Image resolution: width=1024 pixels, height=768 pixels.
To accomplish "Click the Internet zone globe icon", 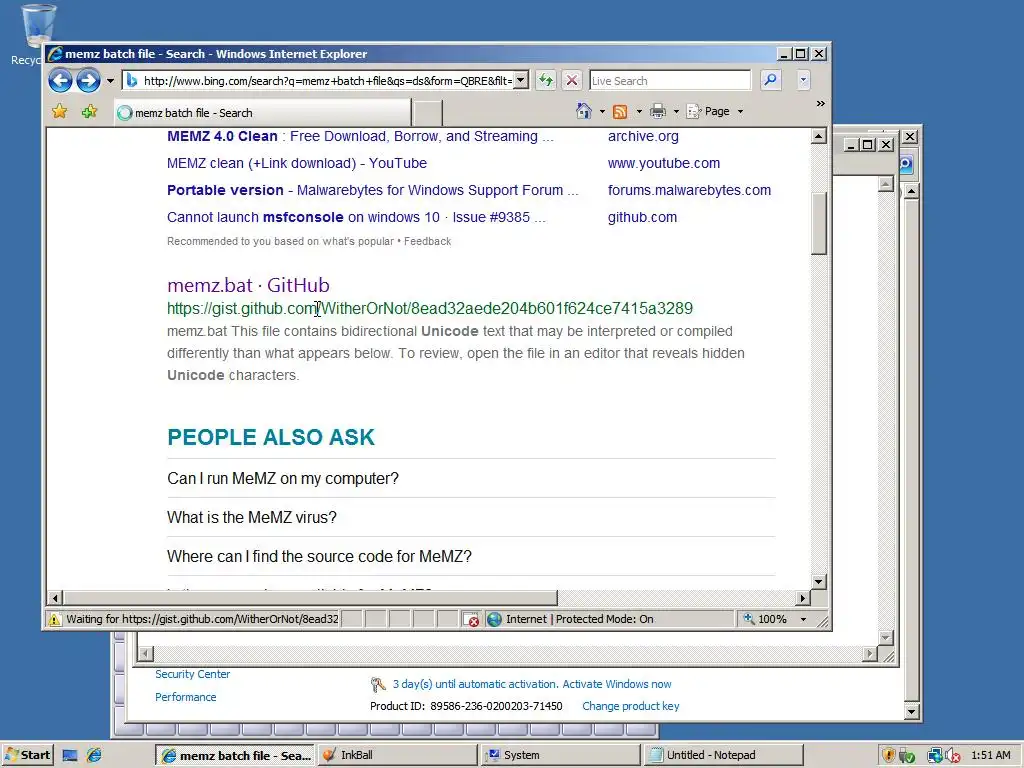I will pos(494,619).
